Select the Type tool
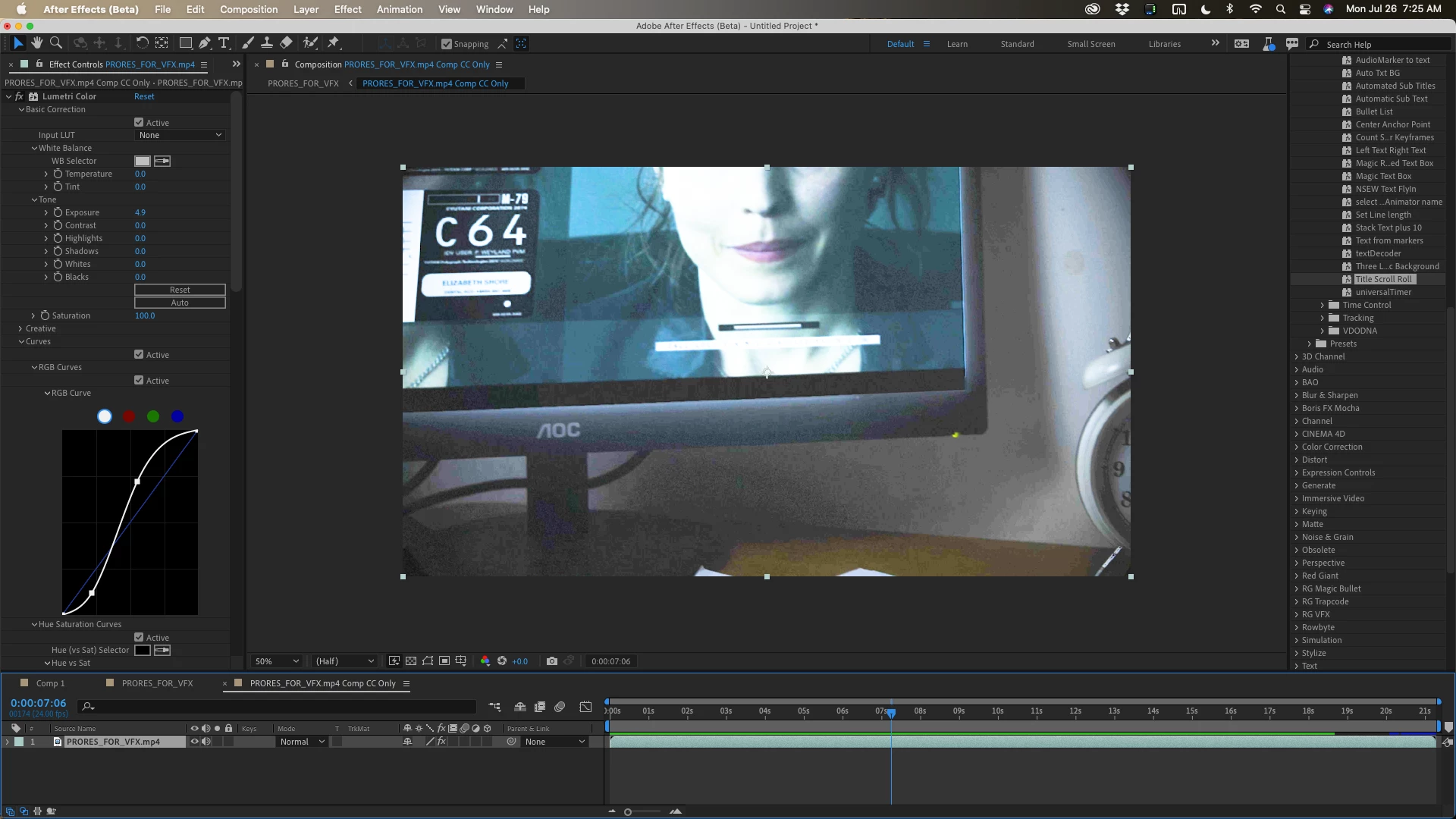The width and height of the screenshot is (1456, 819). pyautogui.click(x=224, y=43)
